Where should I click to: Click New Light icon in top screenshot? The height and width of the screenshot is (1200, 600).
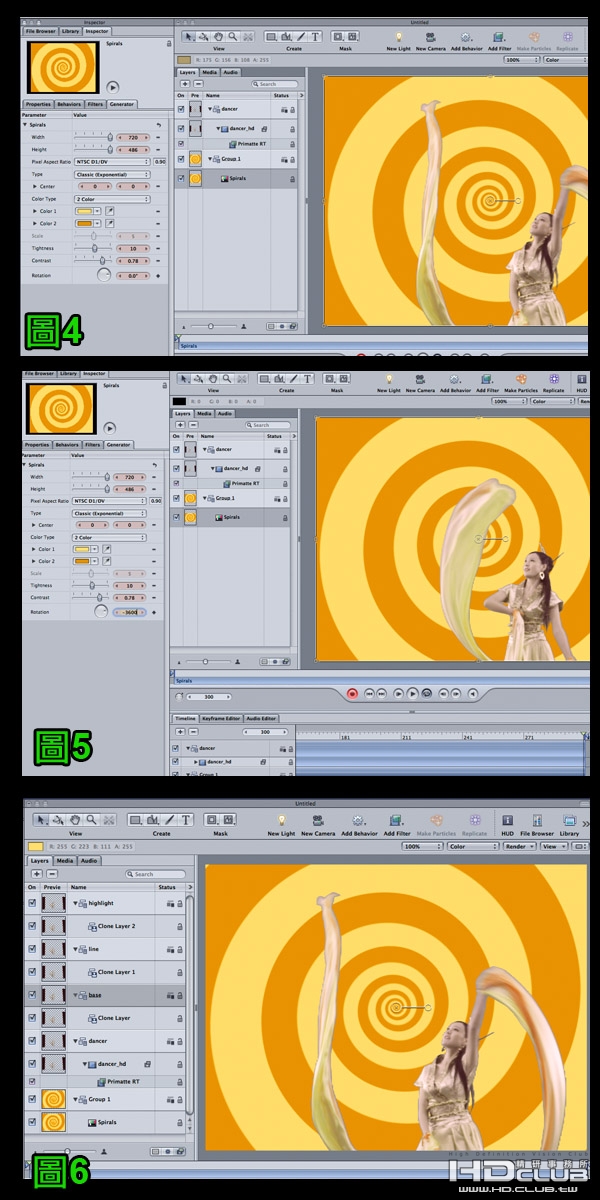click(x=398, y=37)
